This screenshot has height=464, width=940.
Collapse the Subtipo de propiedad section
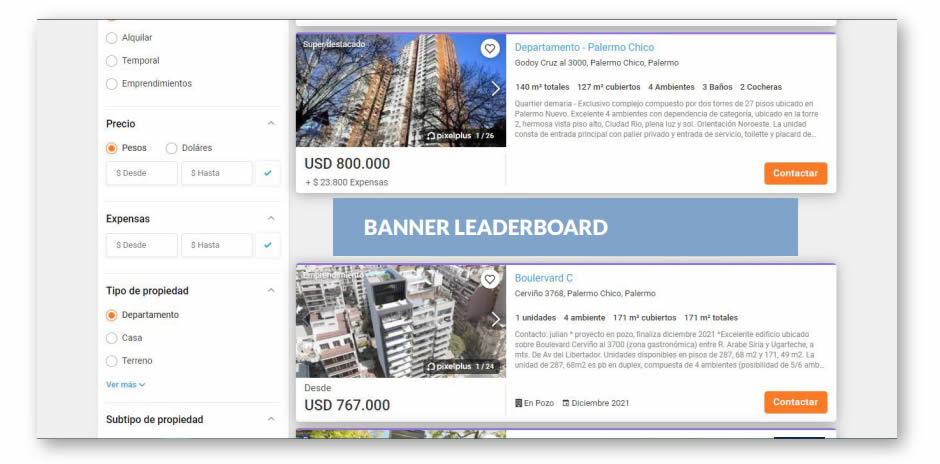271,419
